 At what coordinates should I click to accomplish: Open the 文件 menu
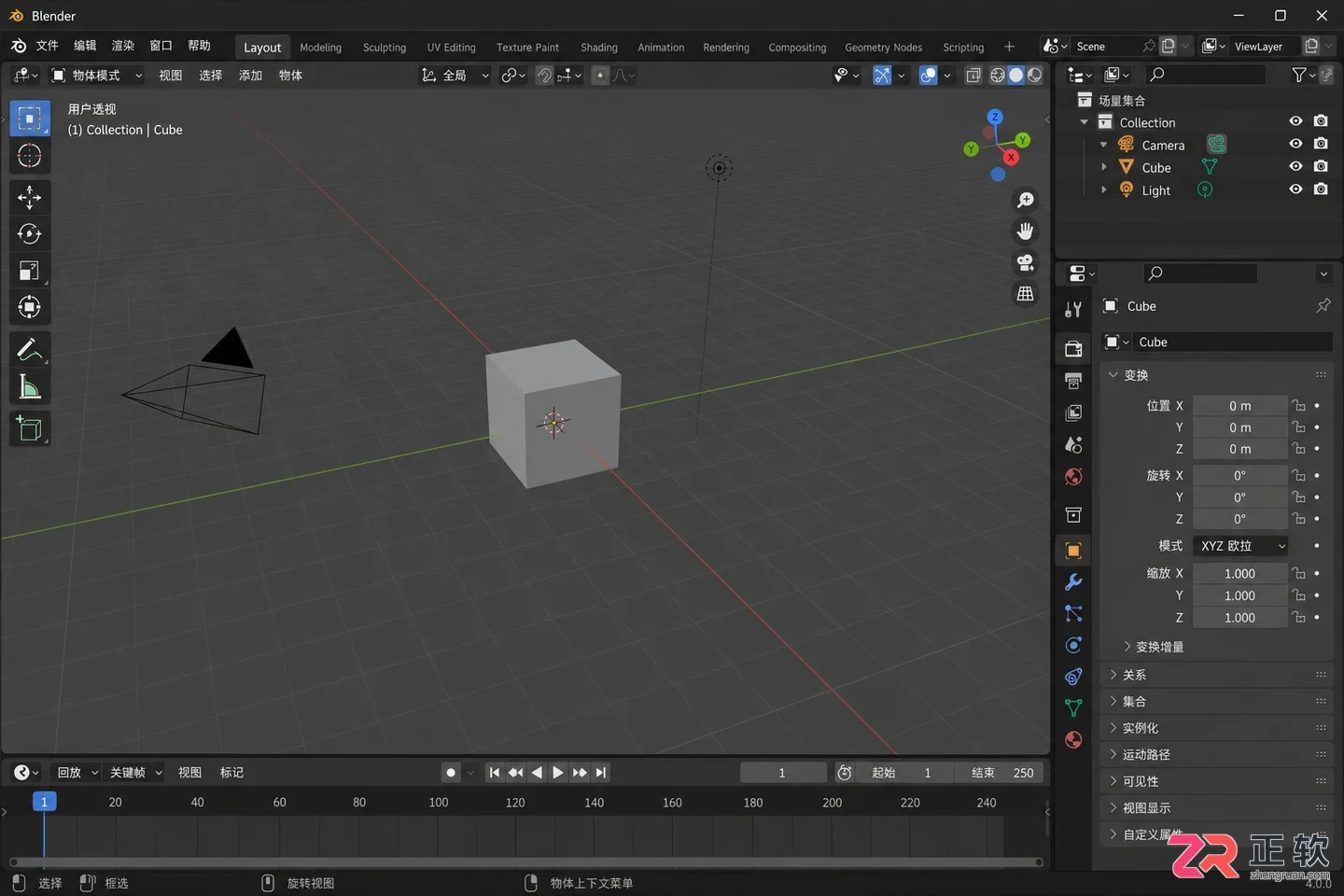click(47, 46)
